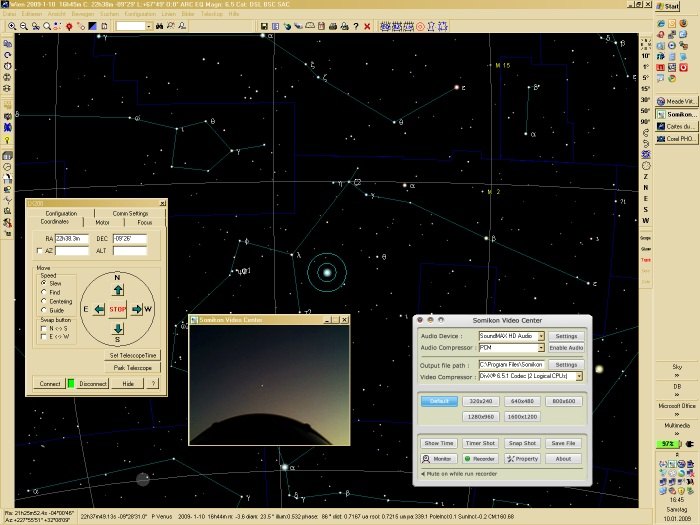The width and height of the screenshot is (700, 525).
Task: Click the RA coordinate input field
Action: click(x=71, y=239)
